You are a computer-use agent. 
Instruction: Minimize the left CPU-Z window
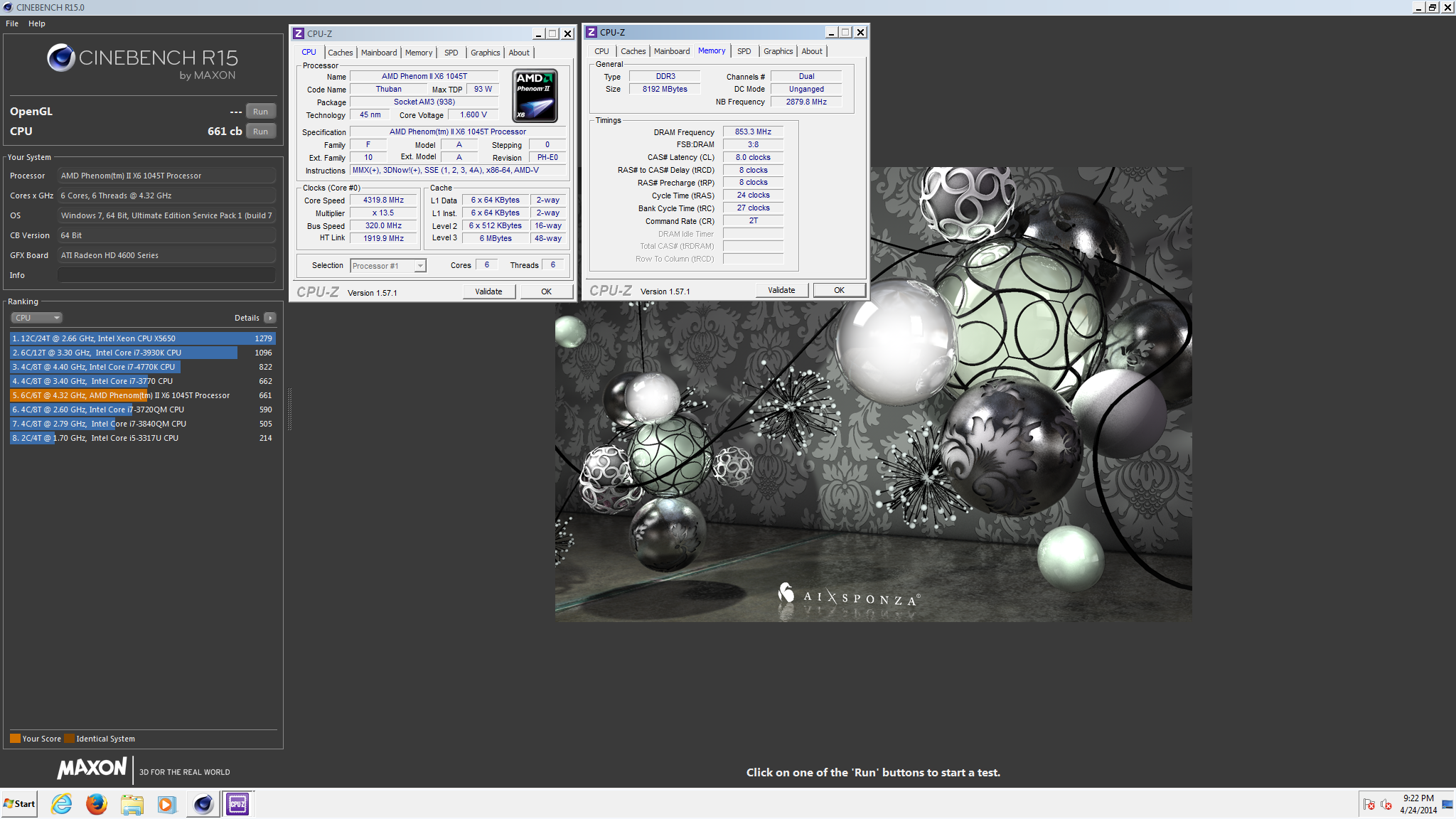pos(538,33)
